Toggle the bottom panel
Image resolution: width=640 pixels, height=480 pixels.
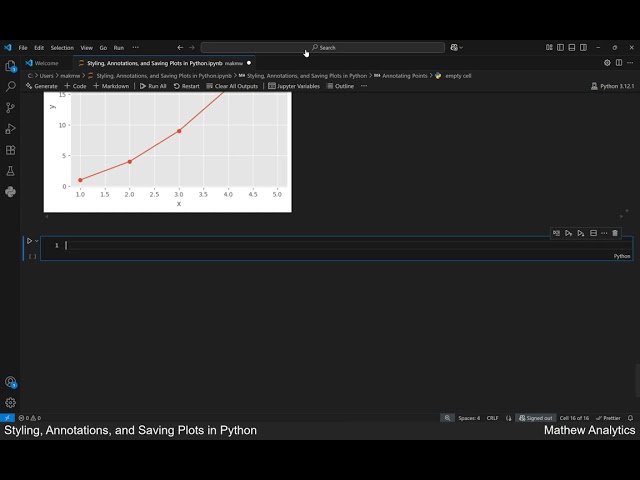[x=572, y=48]
